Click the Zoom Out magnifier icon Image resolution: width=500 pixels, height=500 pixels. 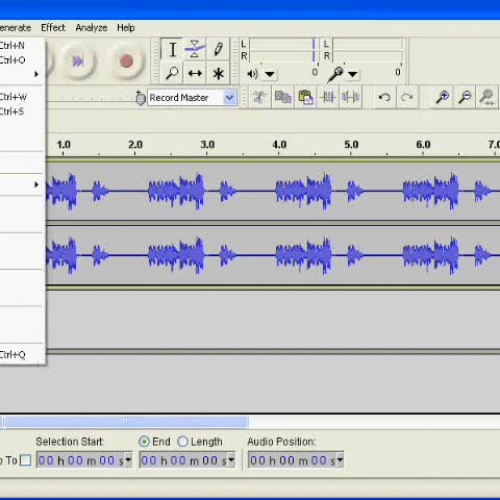point(465,97)
